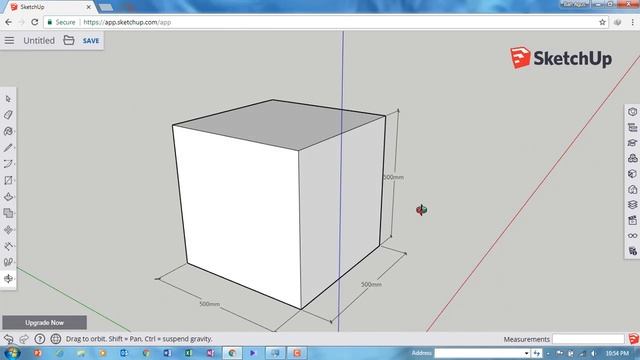The width and height of the screenshot is (640, 360).
Task: Click the Untitled model name
Action: [x=39, y=40]
